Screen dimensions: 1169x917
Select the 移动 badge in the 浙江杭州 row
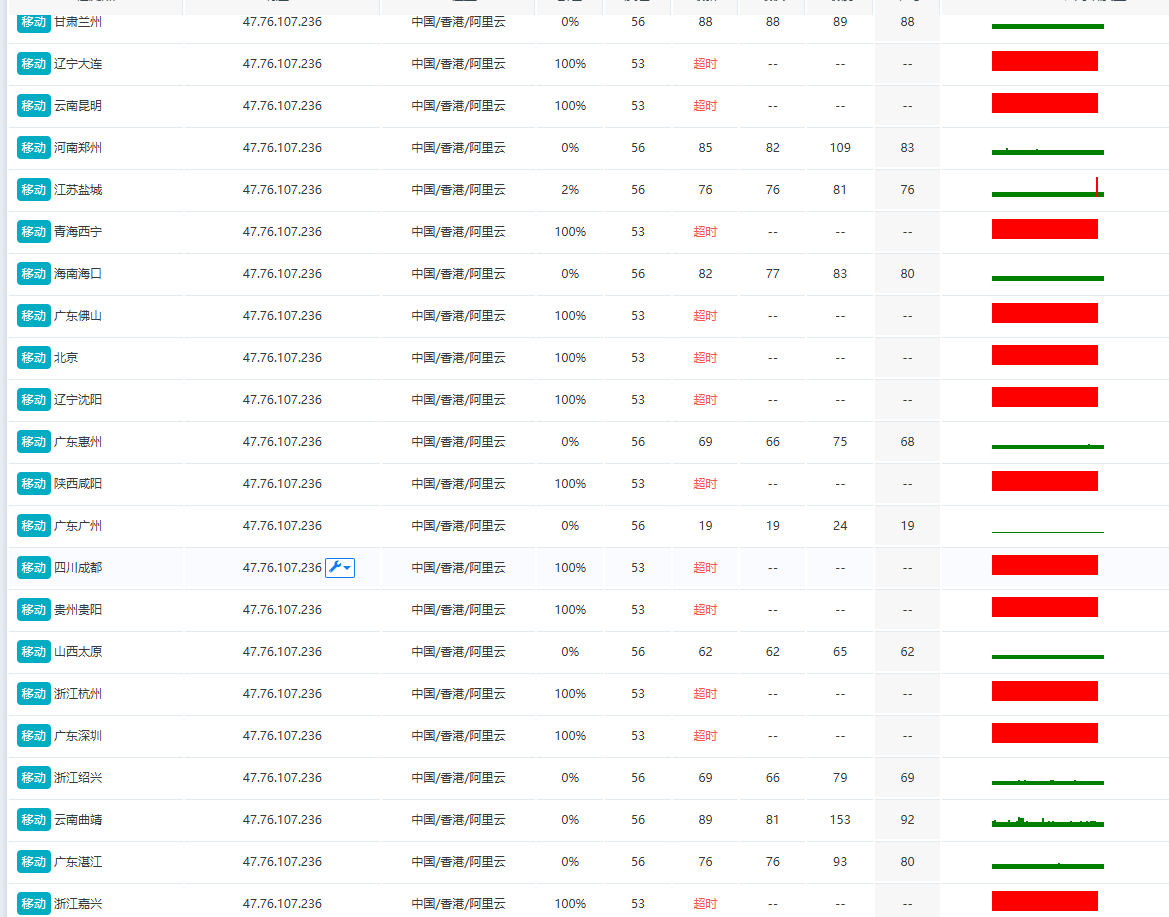[x=34, y=694]
